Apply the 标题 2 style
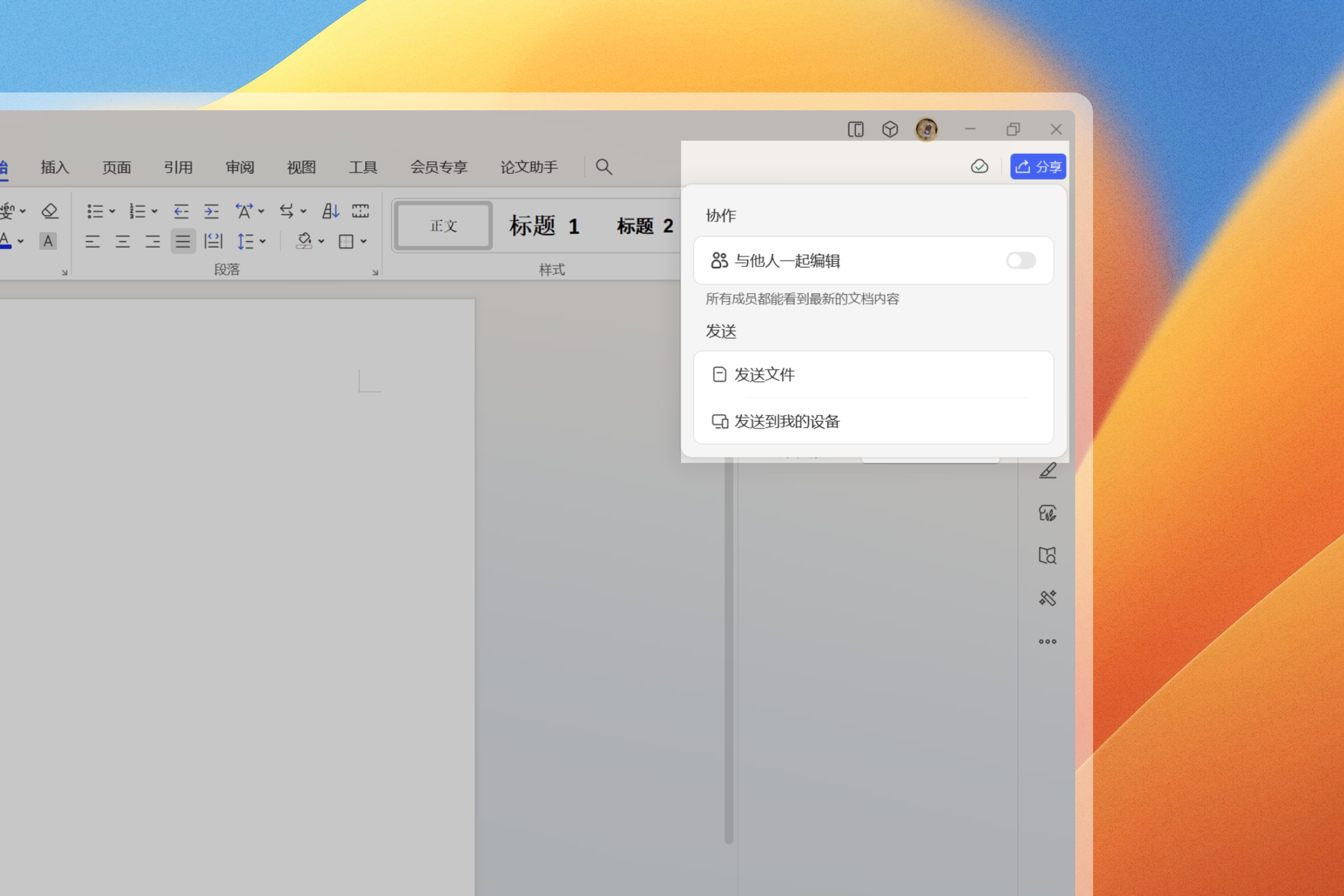 pos(645,226)
